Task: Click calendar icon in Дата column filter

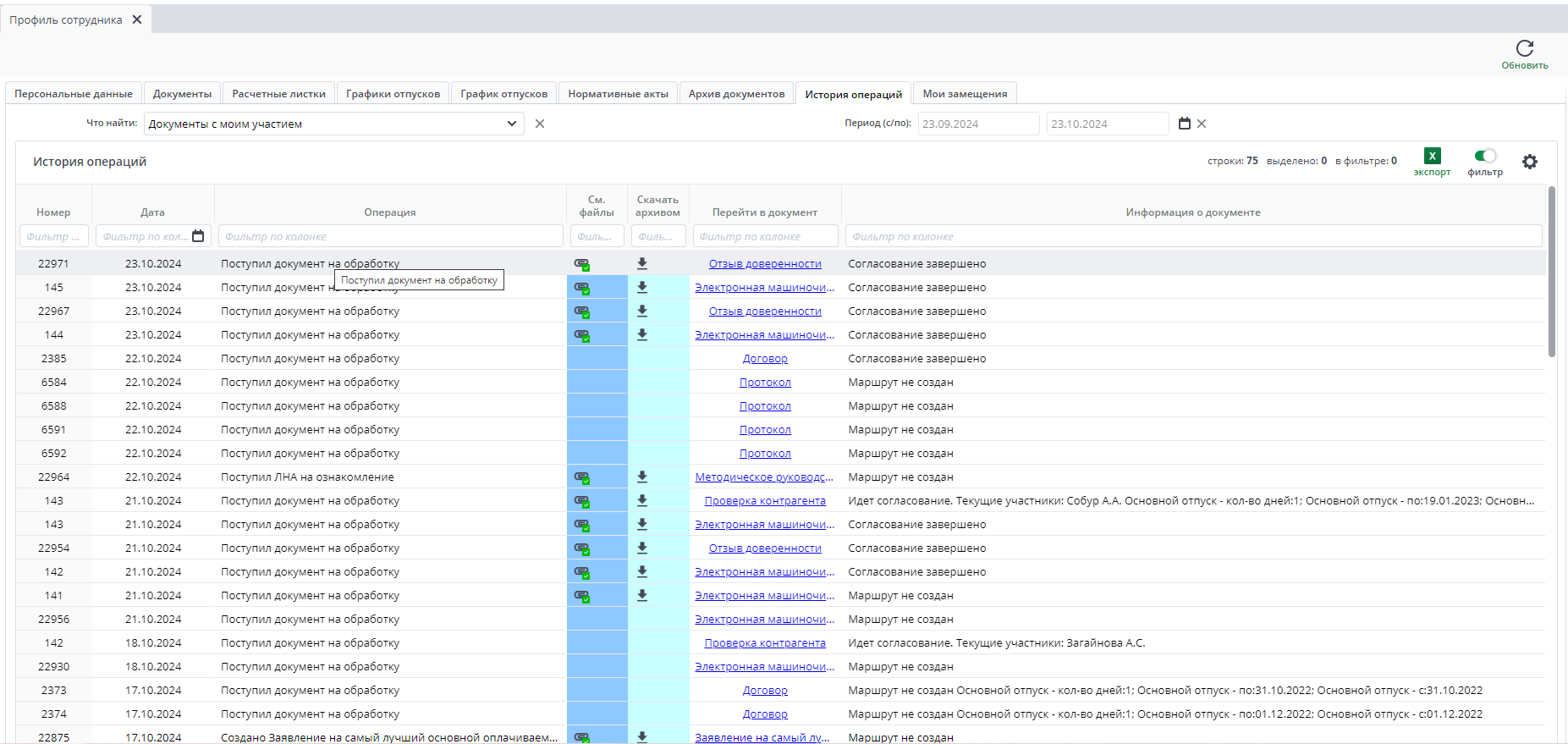Action: pos(198,236)
